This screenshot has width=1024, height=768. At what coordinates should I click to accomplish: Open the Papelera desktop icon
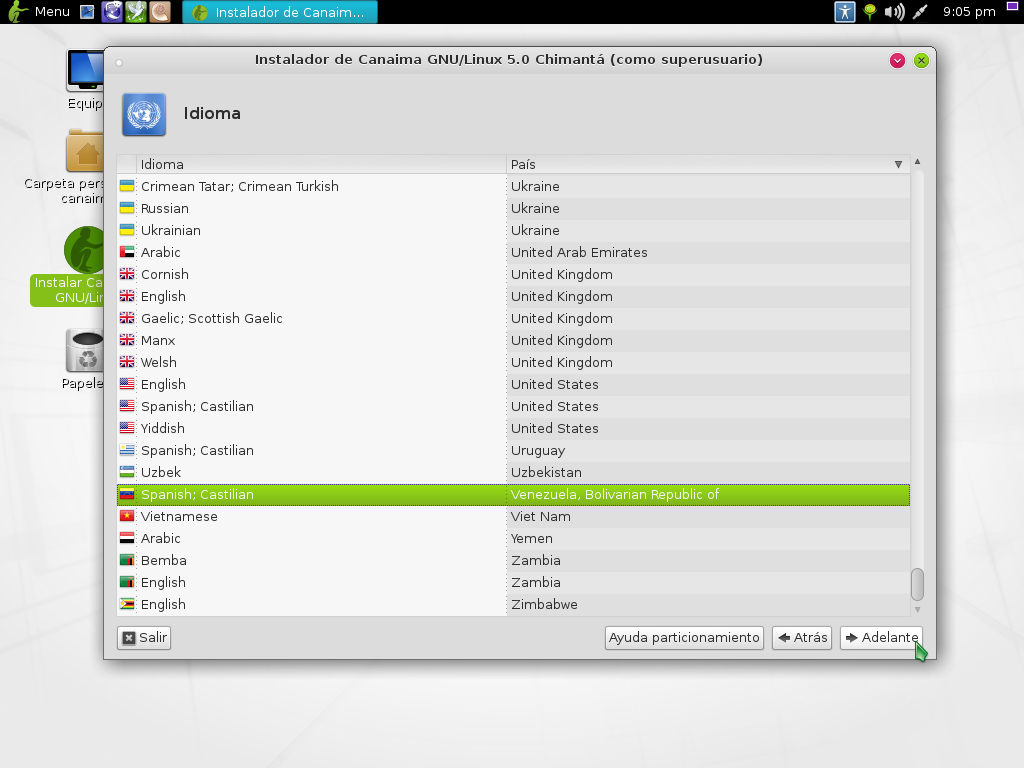pyautogui.click(x=84, y=348)
